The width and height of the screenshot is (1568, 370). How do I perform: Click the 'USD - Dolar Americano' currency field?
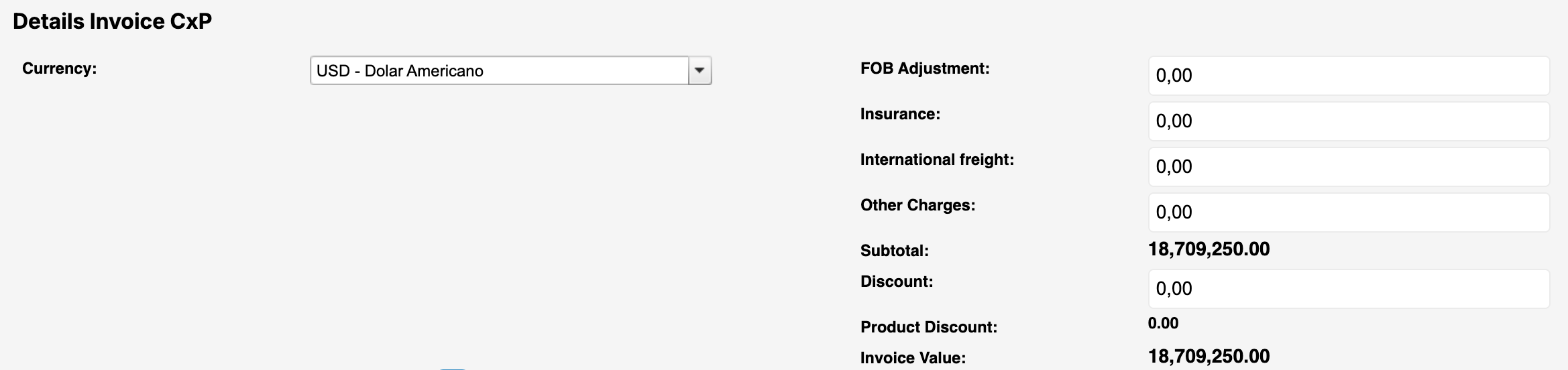pos(499,70)
